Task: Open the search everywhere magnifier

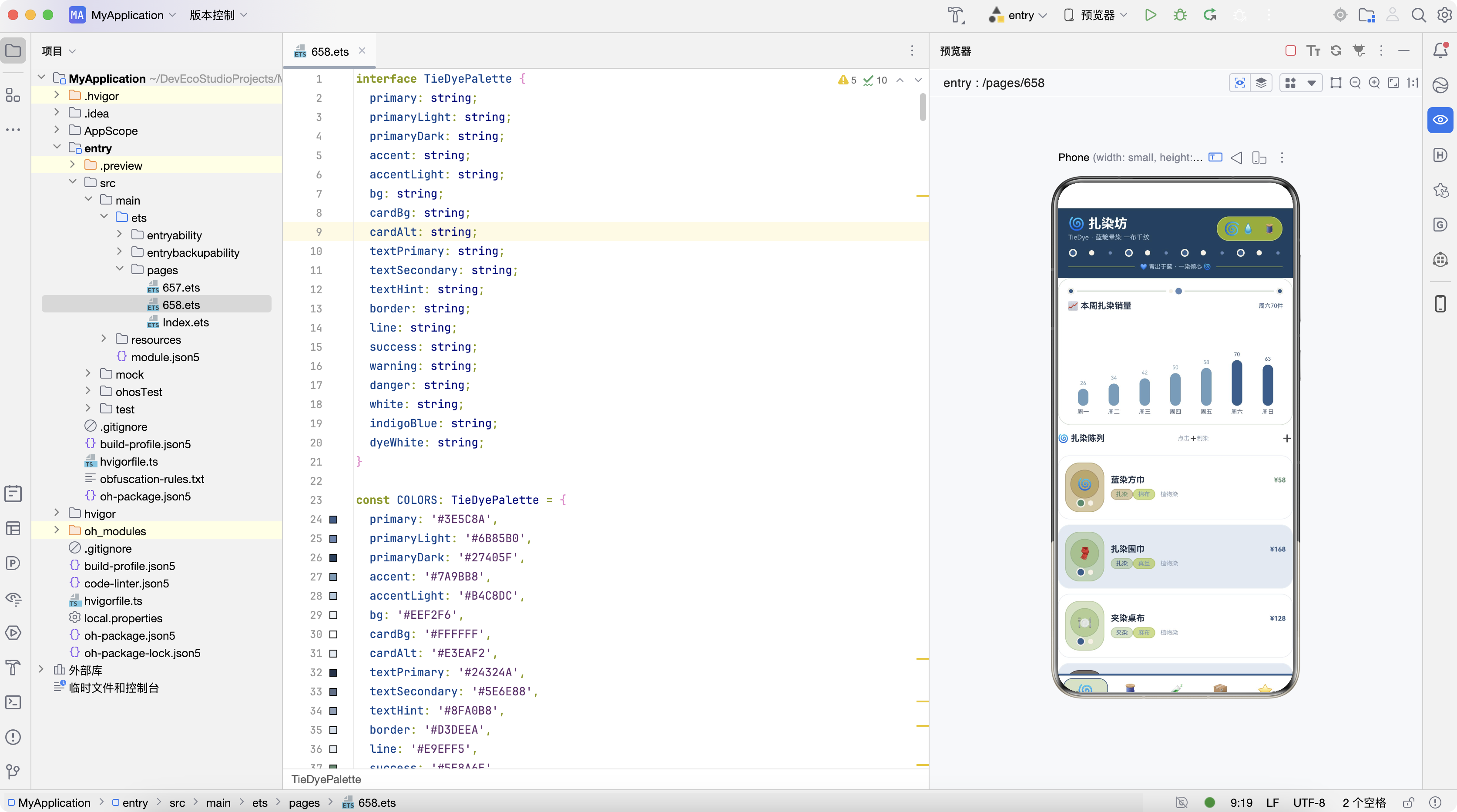Action: point(1419,15)
